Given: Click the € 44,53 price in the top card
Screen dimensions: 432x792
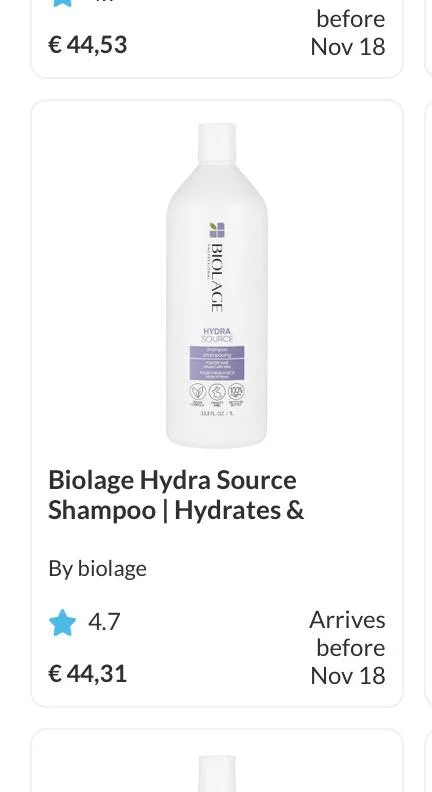Looking at the screenshot, I should pos(87,44).
